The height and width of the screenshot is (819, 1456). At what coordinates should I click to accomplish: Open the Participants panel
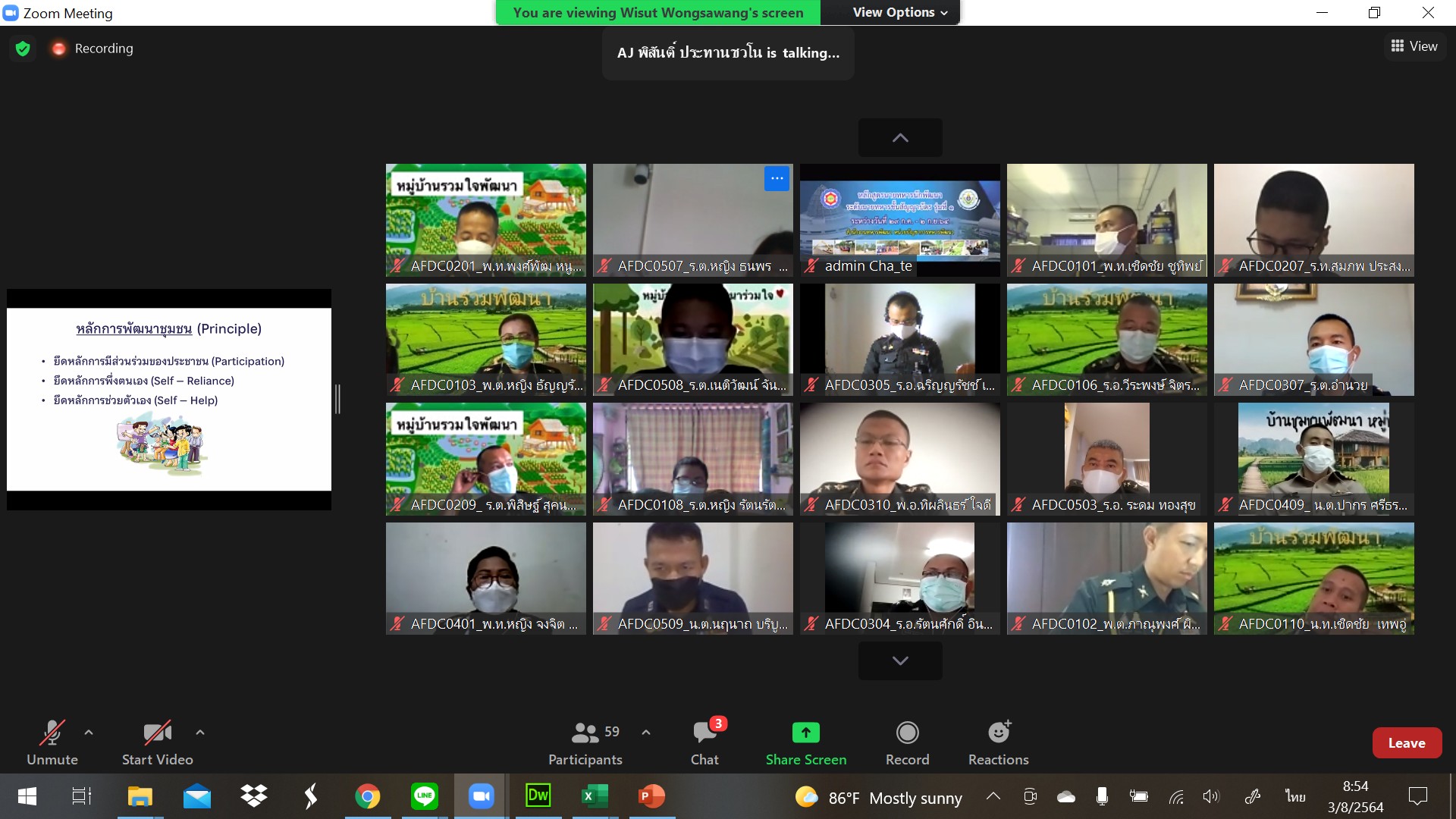coord(585,743)
